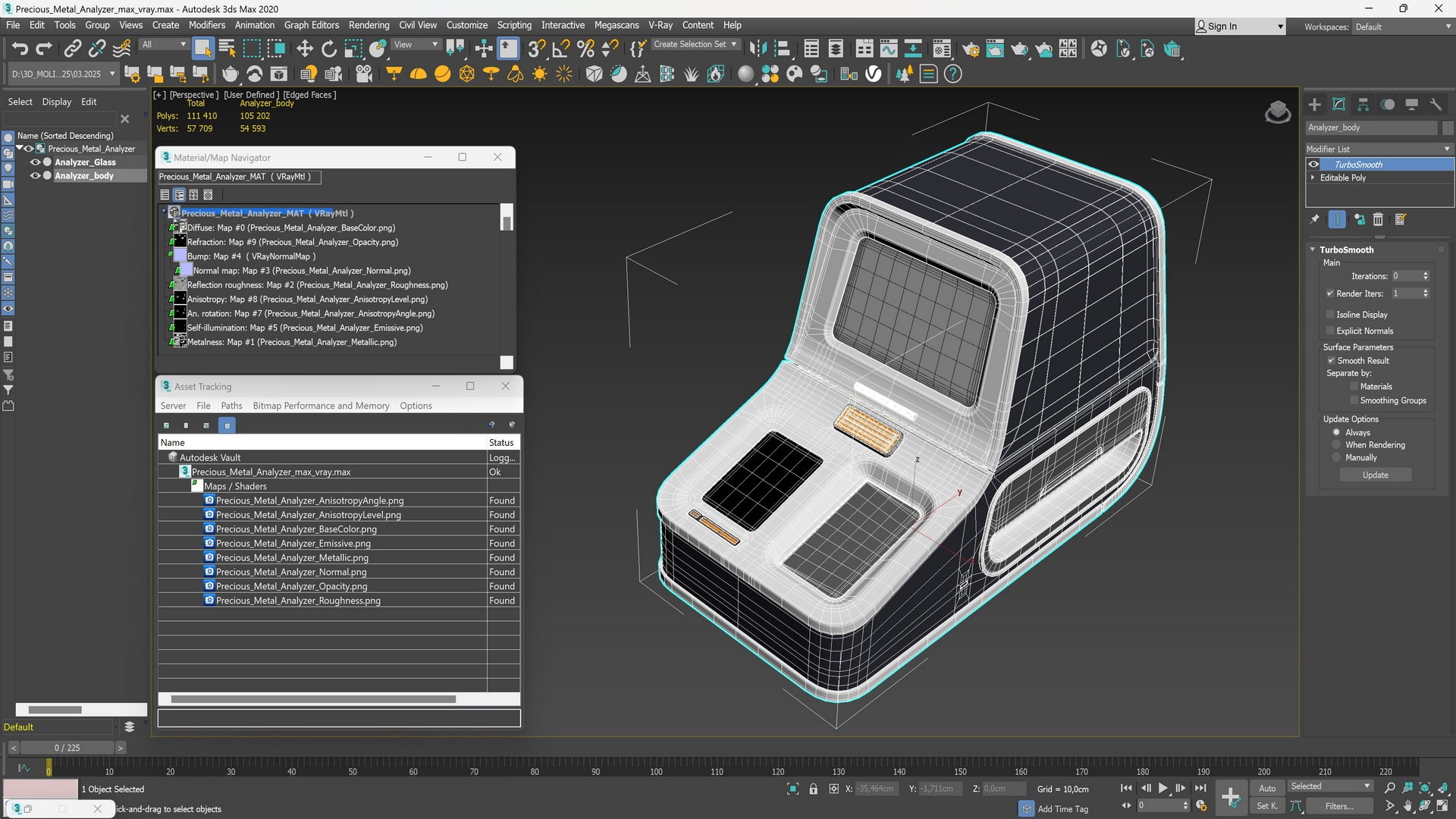Toggle the Smooth Result checkbox
Viewport: 1456px width, 819px height.
[1331, 361]
